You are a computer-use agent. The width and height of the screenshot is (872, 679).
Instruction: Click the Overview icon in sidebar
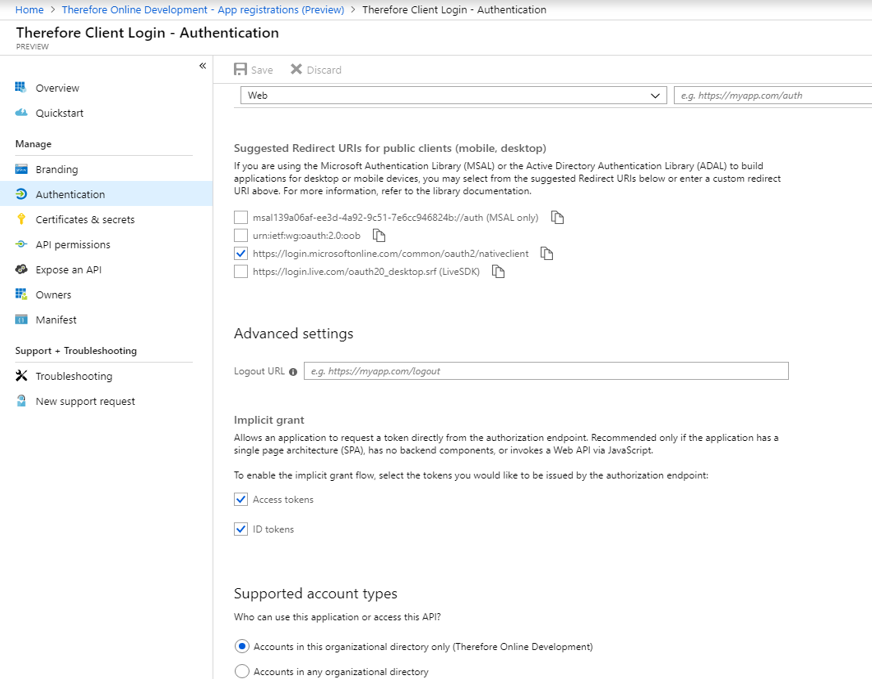(21, 87)
